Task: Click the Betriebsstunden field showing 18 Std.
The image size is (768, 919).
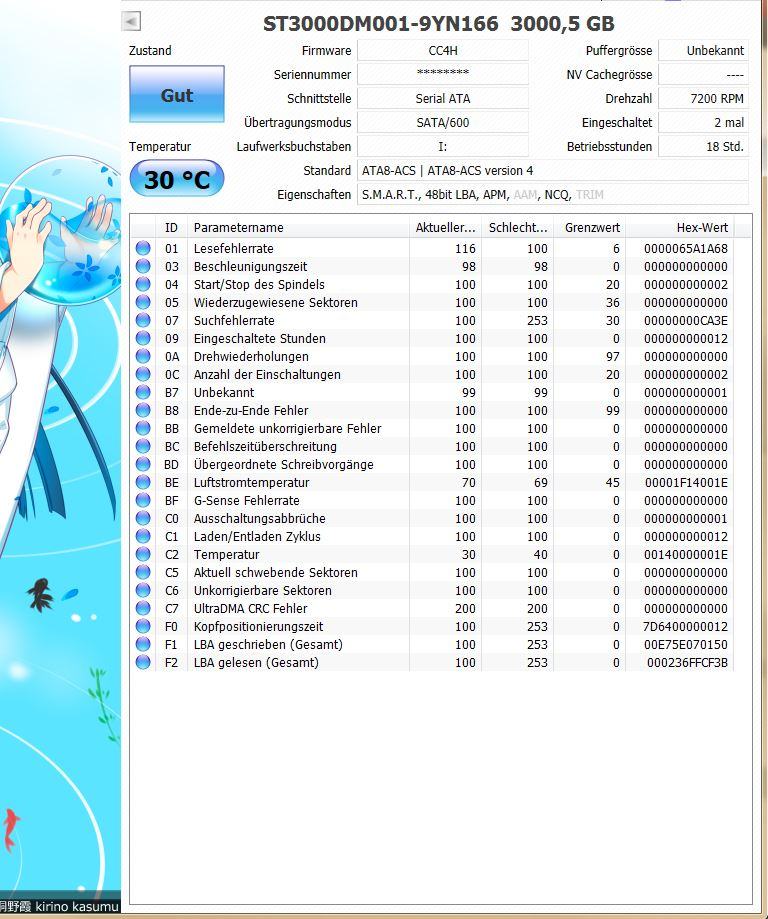Action: click(704, 147)
